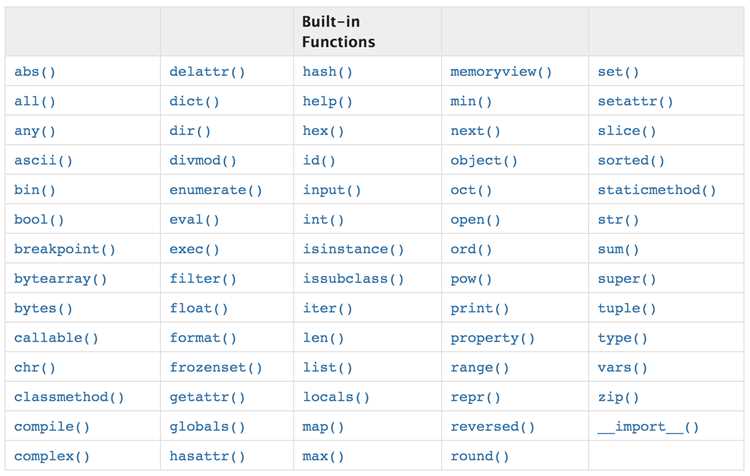
Task: Open the staticmethod() link
Action: [x=657, y=190]
